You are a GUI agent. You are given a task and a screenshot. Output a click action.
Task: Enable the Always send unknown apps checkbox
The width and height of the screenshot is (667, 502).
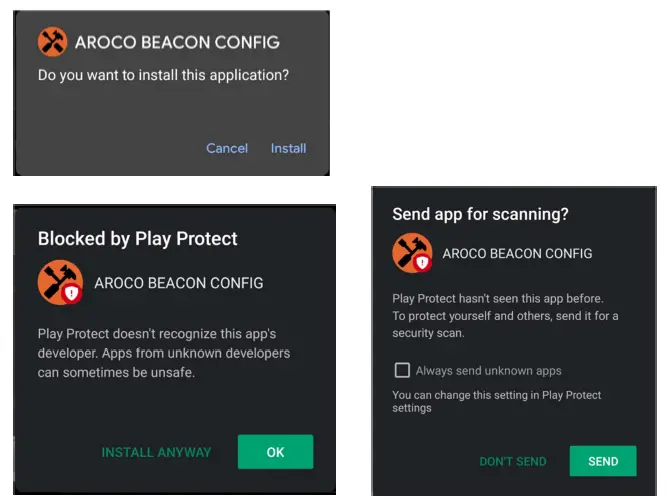click(401, 371)
